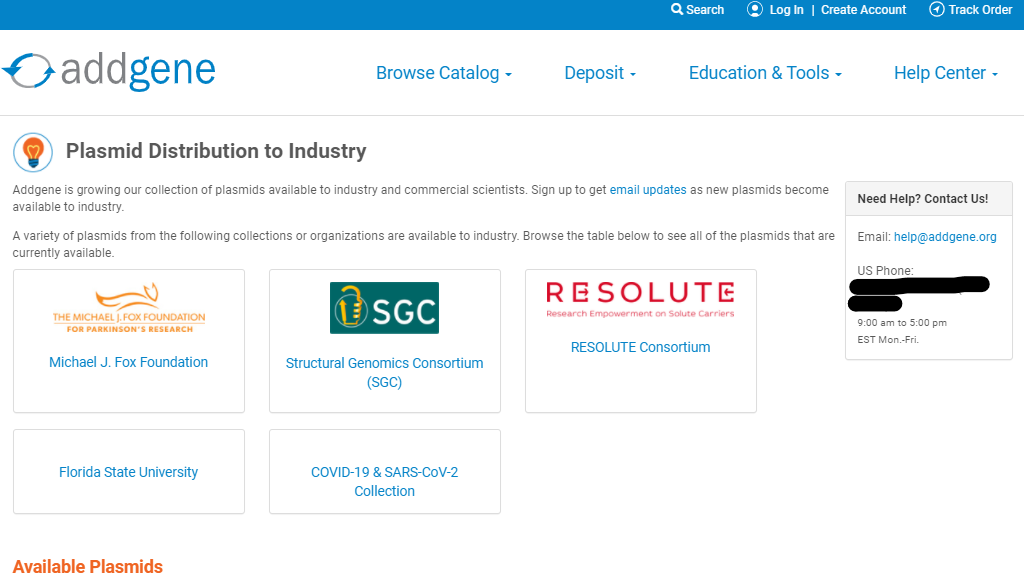This screenshot has height=582, width=1024.
Task: Expand the Browse Catalog menu
Action: click(443, 73)
